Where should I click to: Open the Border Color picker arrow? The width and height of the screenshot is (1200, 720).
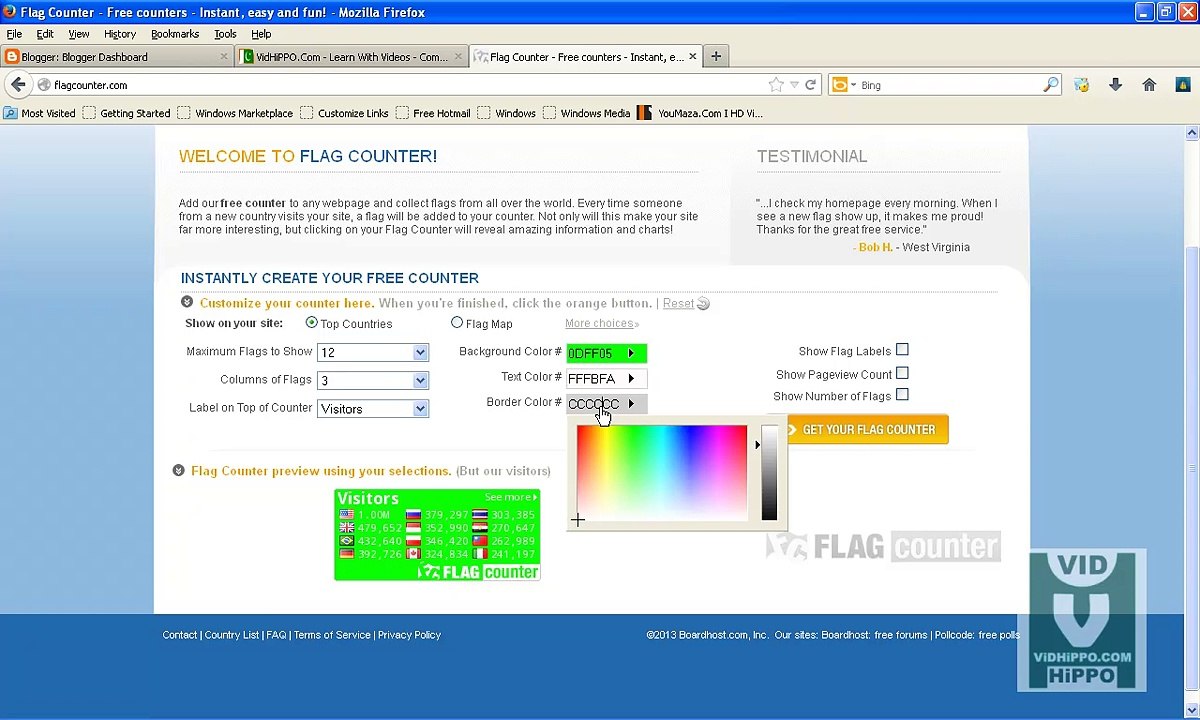[631, 404]
